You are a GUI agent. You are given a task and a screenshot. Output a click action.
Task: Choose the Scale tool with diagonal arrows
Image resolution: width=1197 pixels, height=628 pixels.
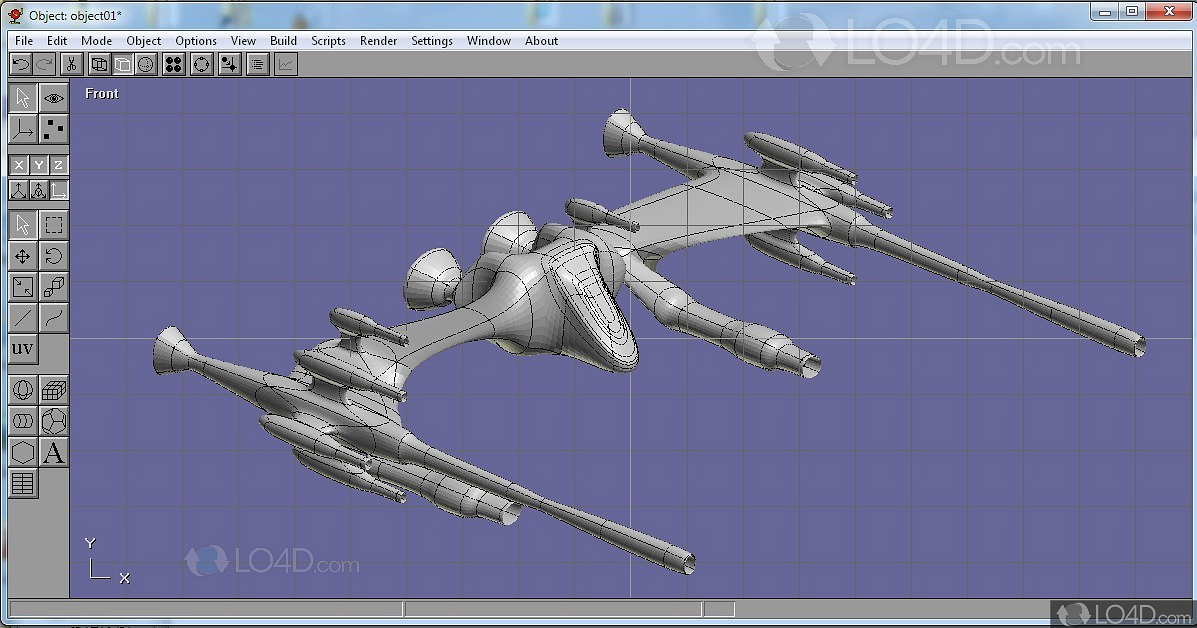click(23, 287)
